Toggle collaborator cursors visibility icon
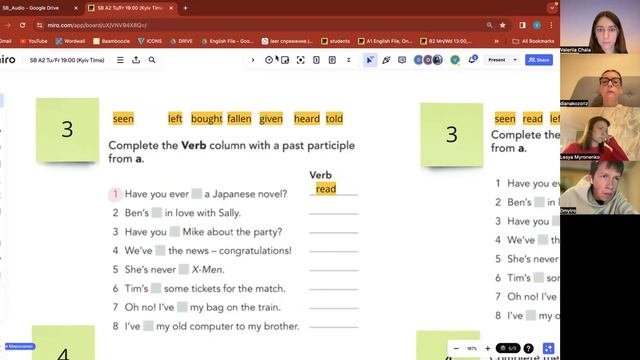This screenshot has width=640, height=360. pos(370,60)
